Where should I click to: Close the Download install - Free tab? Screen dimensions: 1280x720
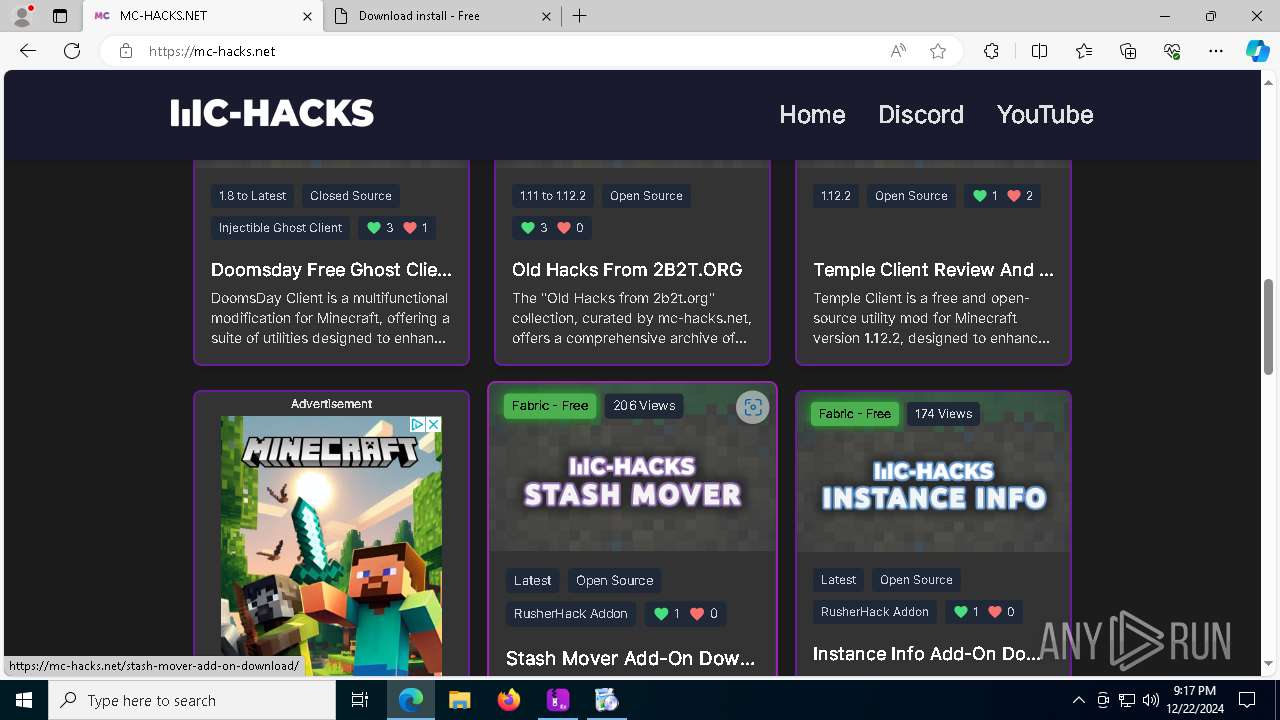(546, 16)
